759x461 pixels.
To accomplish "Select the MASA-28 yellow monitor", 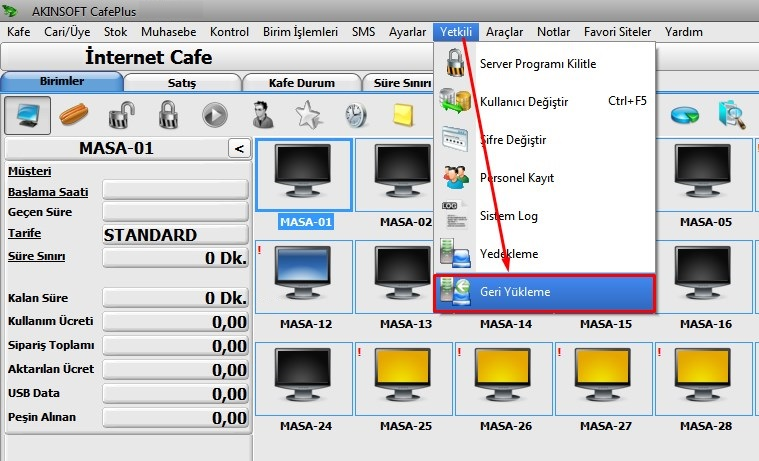I will (x=704, y=379).
